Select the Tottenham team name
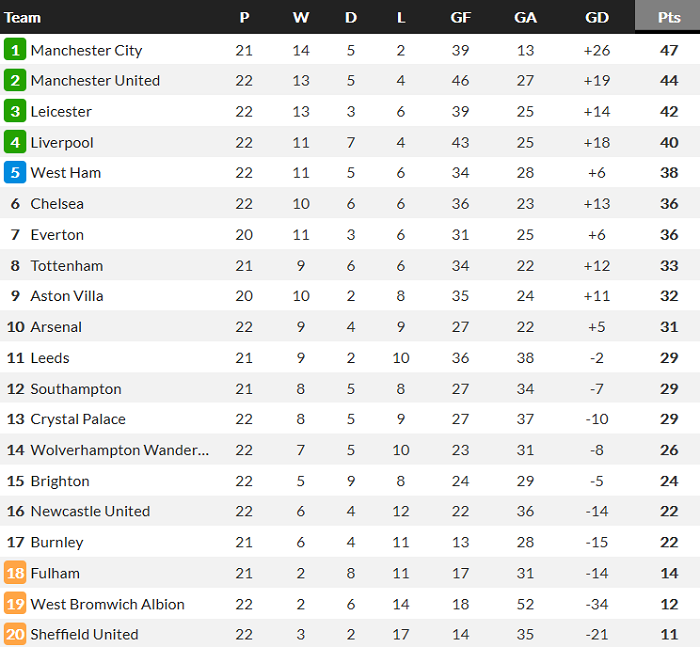This screenshot has height=647, width=700. (67, 266)
